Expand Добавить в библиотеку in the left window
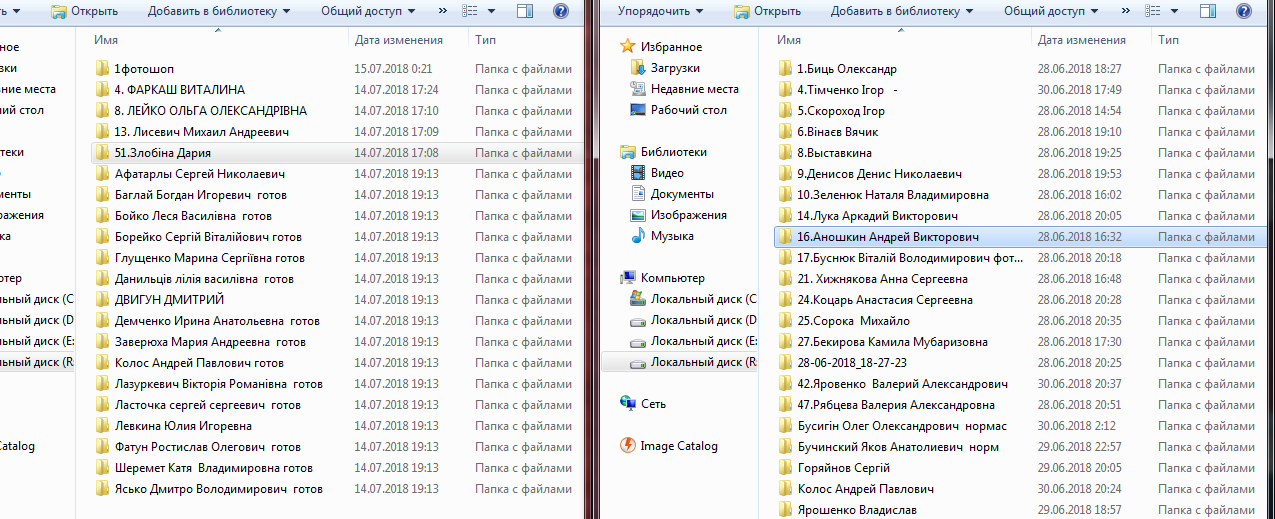Viewport: 1275px width, 519px height. [219, 11]
